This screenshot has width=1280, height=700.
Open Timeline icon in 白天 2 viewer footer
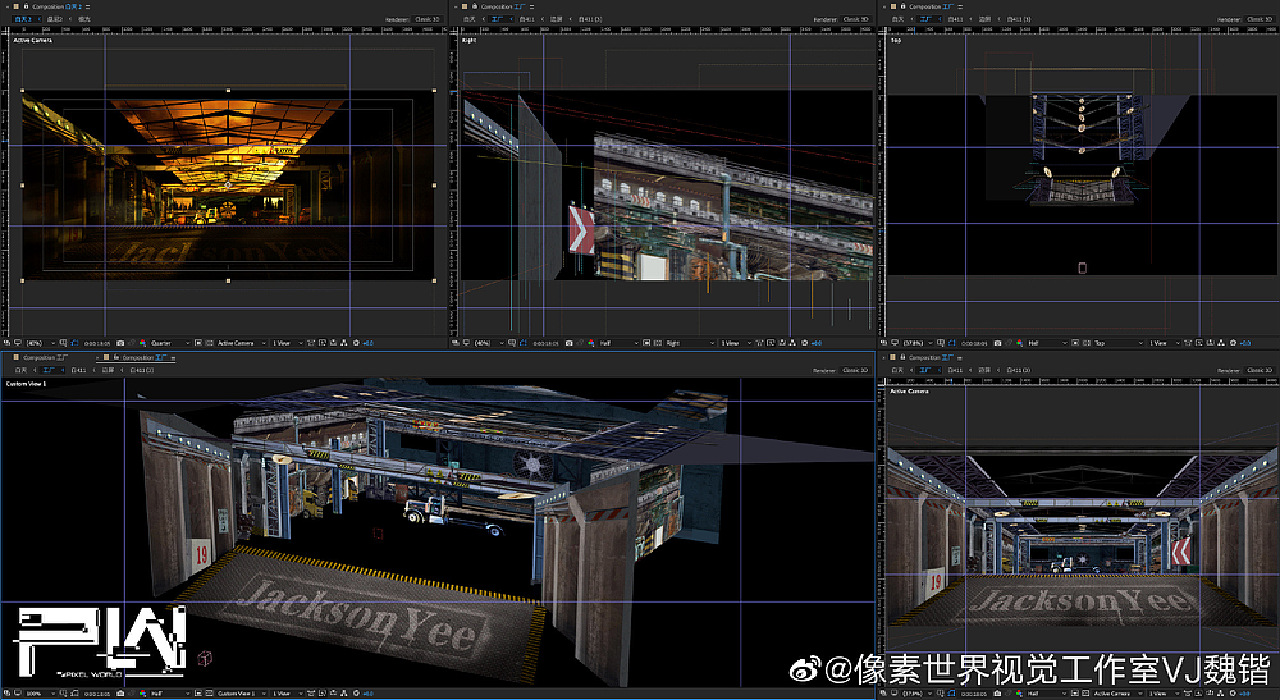click(x=333, y=343)
